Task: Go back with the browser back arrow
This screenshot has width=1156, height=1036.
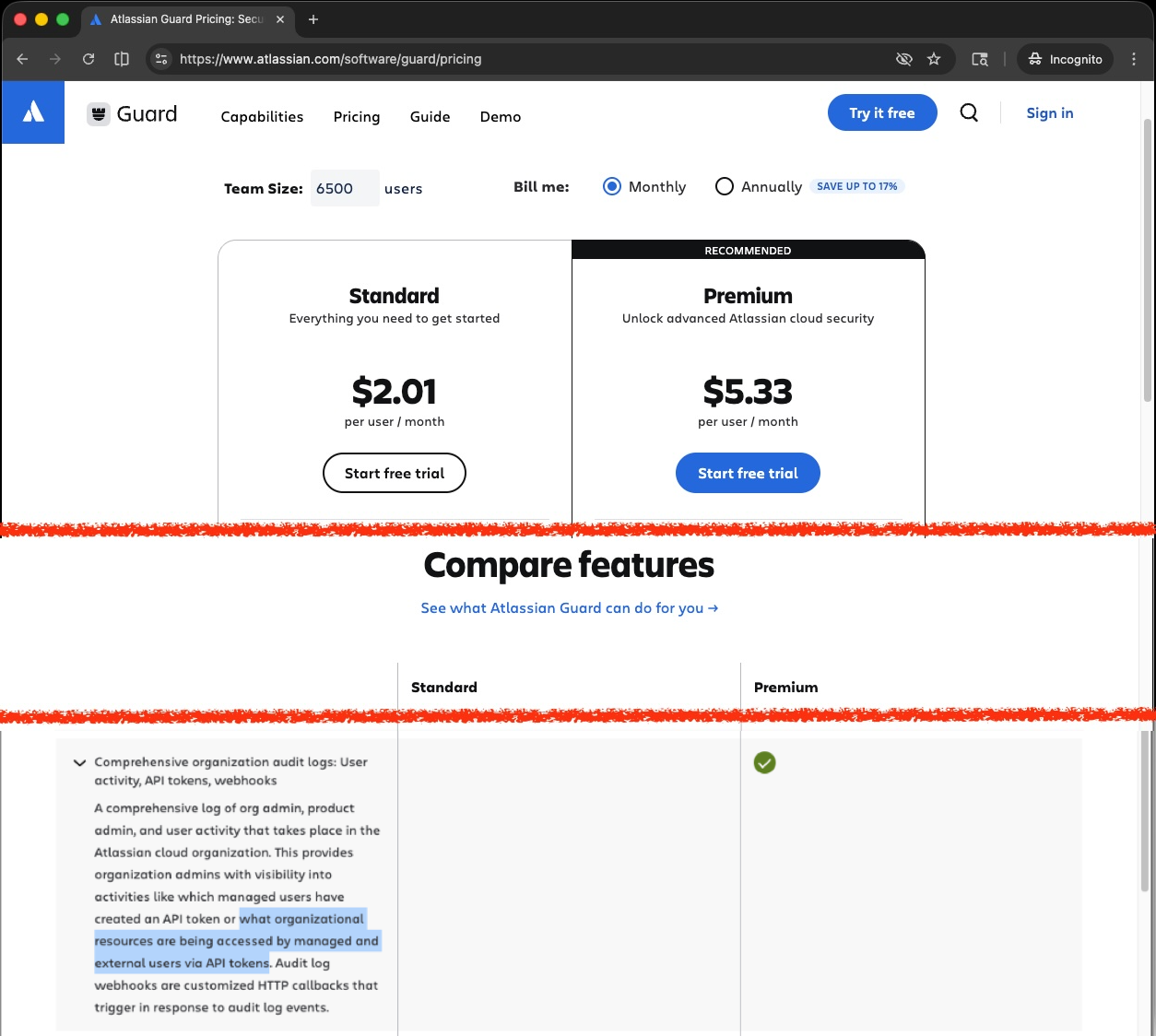Action: (22, 59)
